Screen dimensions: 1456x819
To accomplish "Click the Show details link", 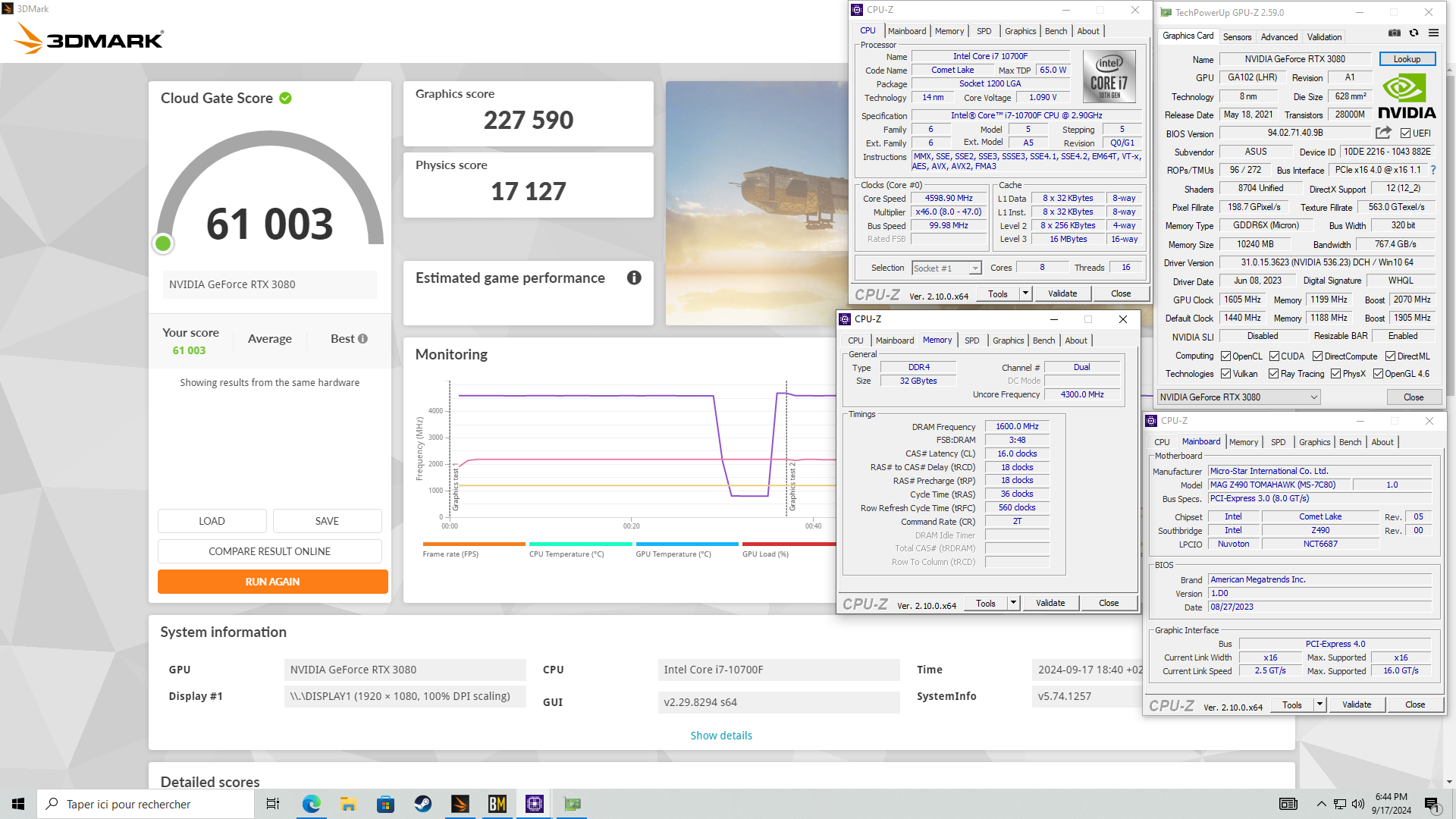I will (721, 736).
